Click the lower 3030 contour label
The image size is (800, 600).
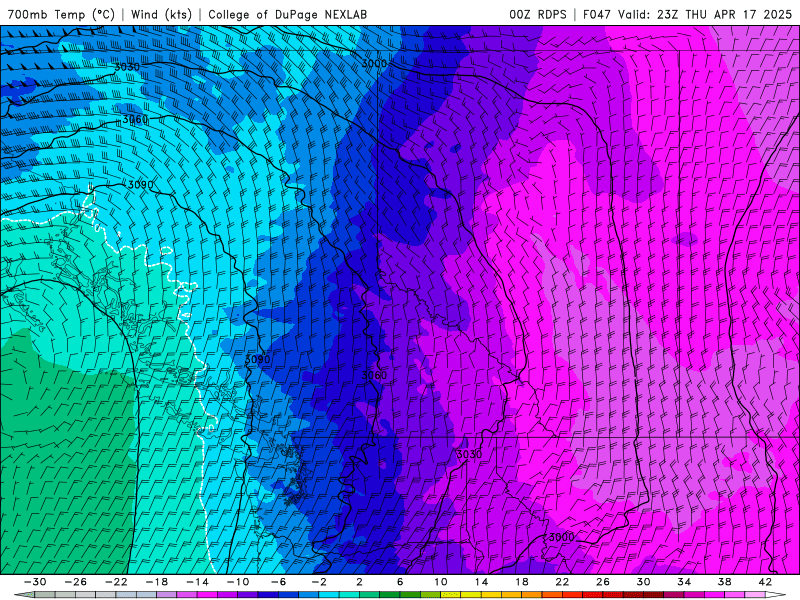(x=469, y=454)
